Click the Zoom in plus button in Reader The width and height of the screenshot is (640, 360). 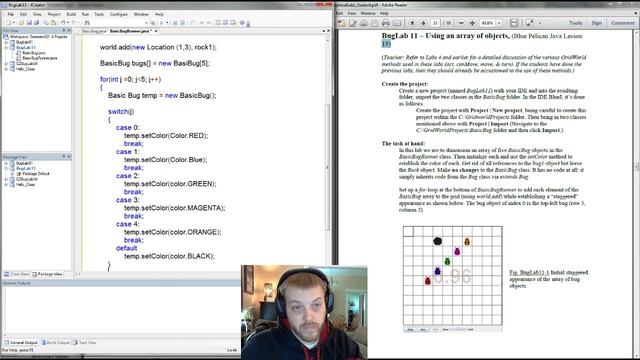473,23
